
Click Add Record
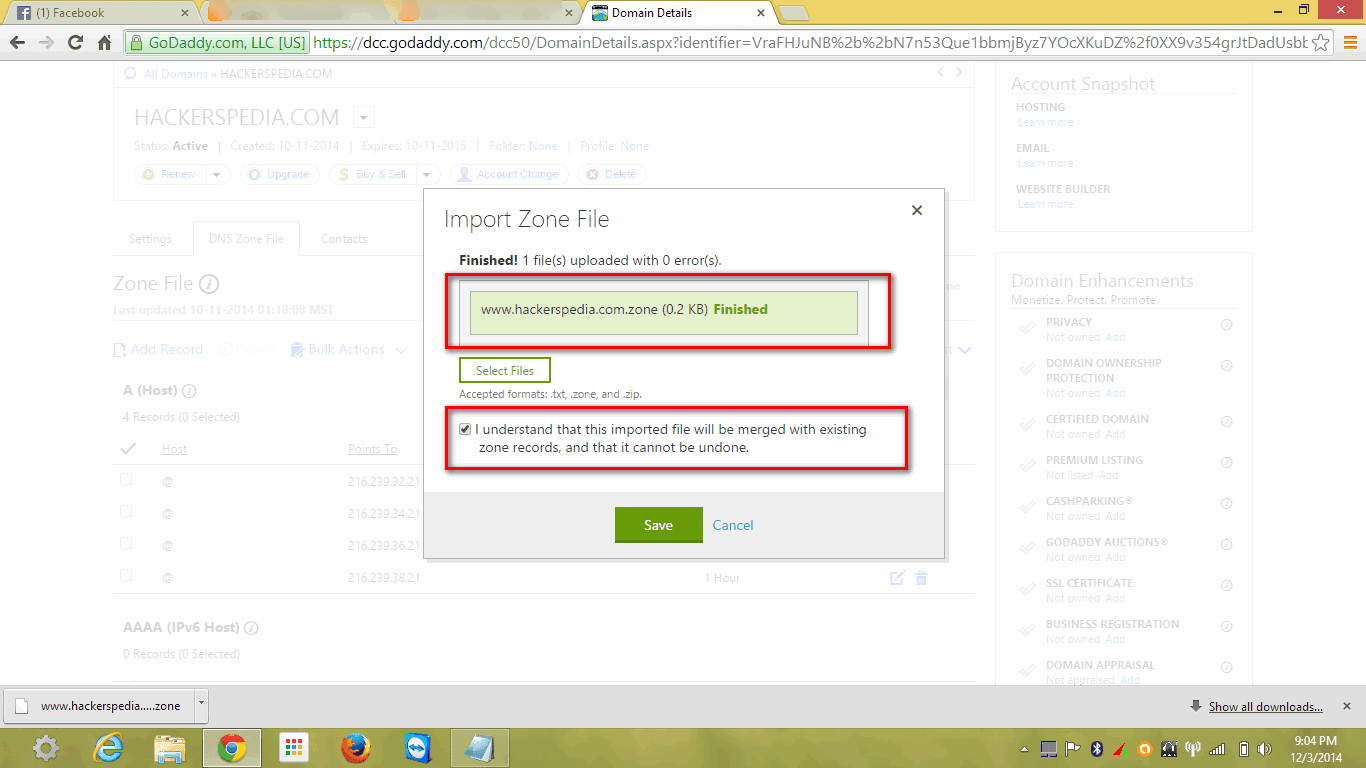click(x=158, y=350)
